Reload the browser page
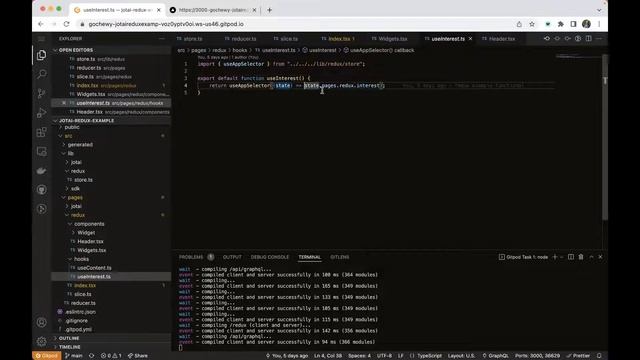Image resolution: width=640 pixels, height=360 pixels. point(67,24)
